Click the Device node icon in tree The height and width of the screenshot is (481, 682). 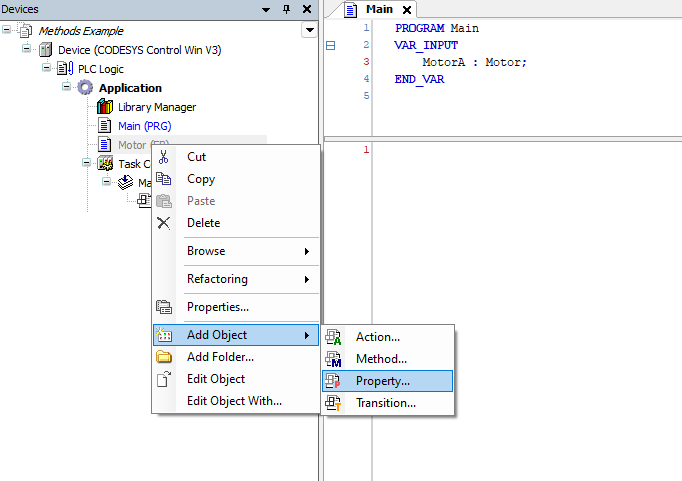(46, 50)
